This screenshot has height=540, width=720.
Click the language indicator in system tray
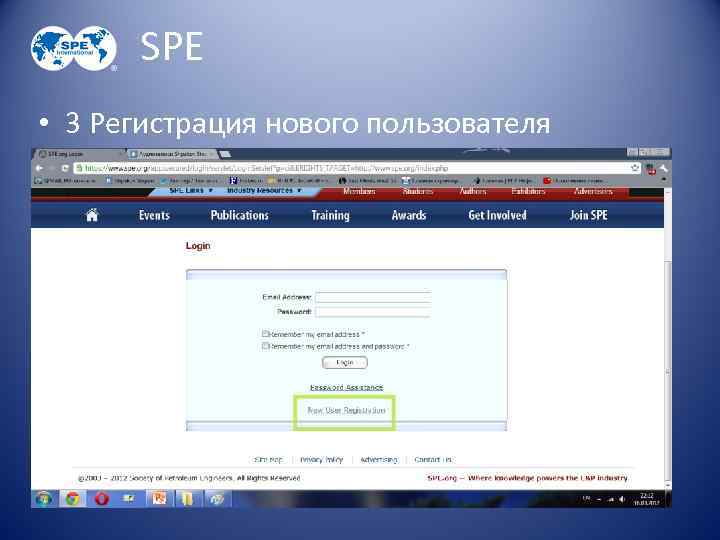pos(586,499)
